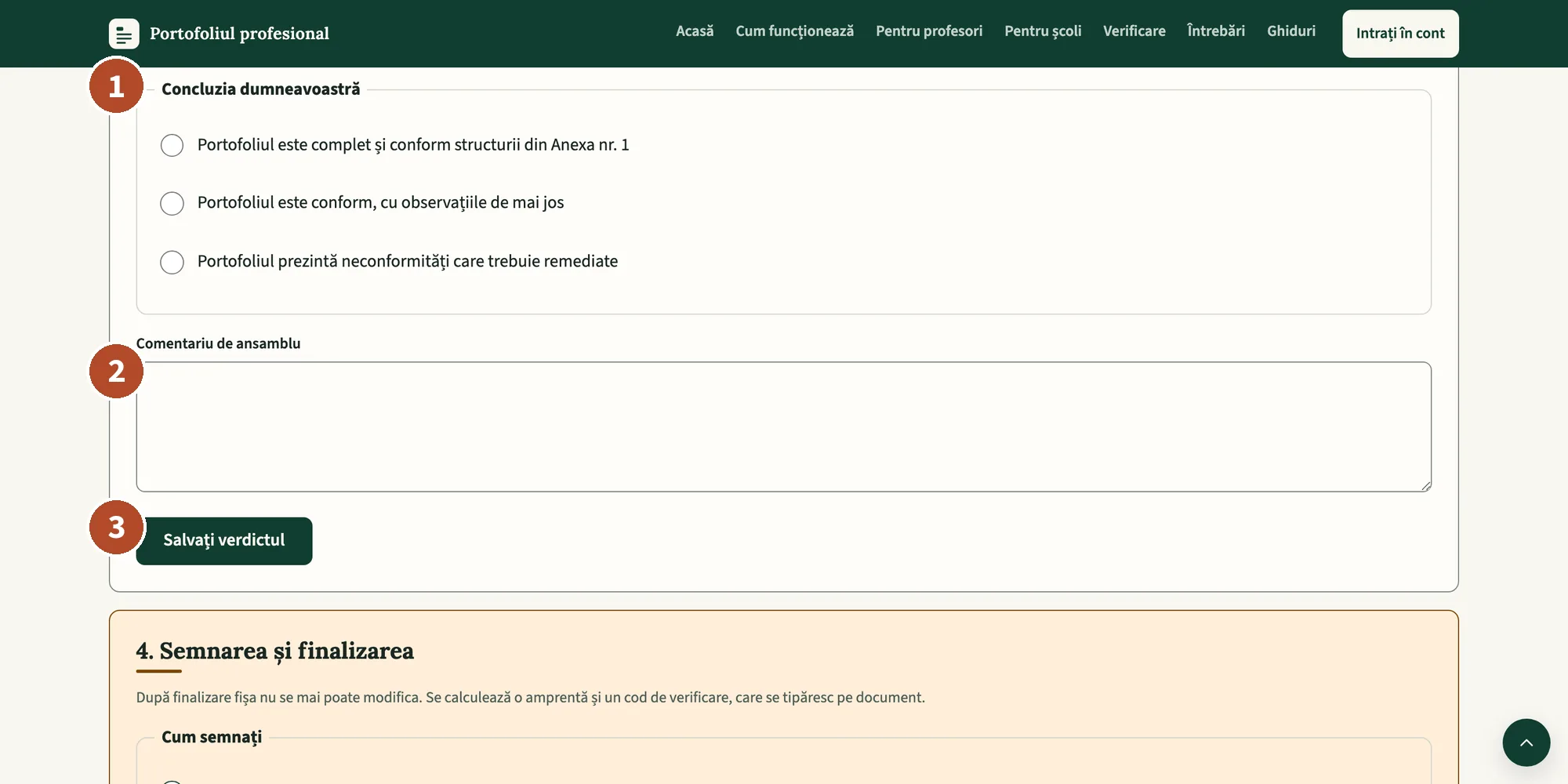Navigate to Pentru școli
1568x784 pixels.
(1043, 31)
